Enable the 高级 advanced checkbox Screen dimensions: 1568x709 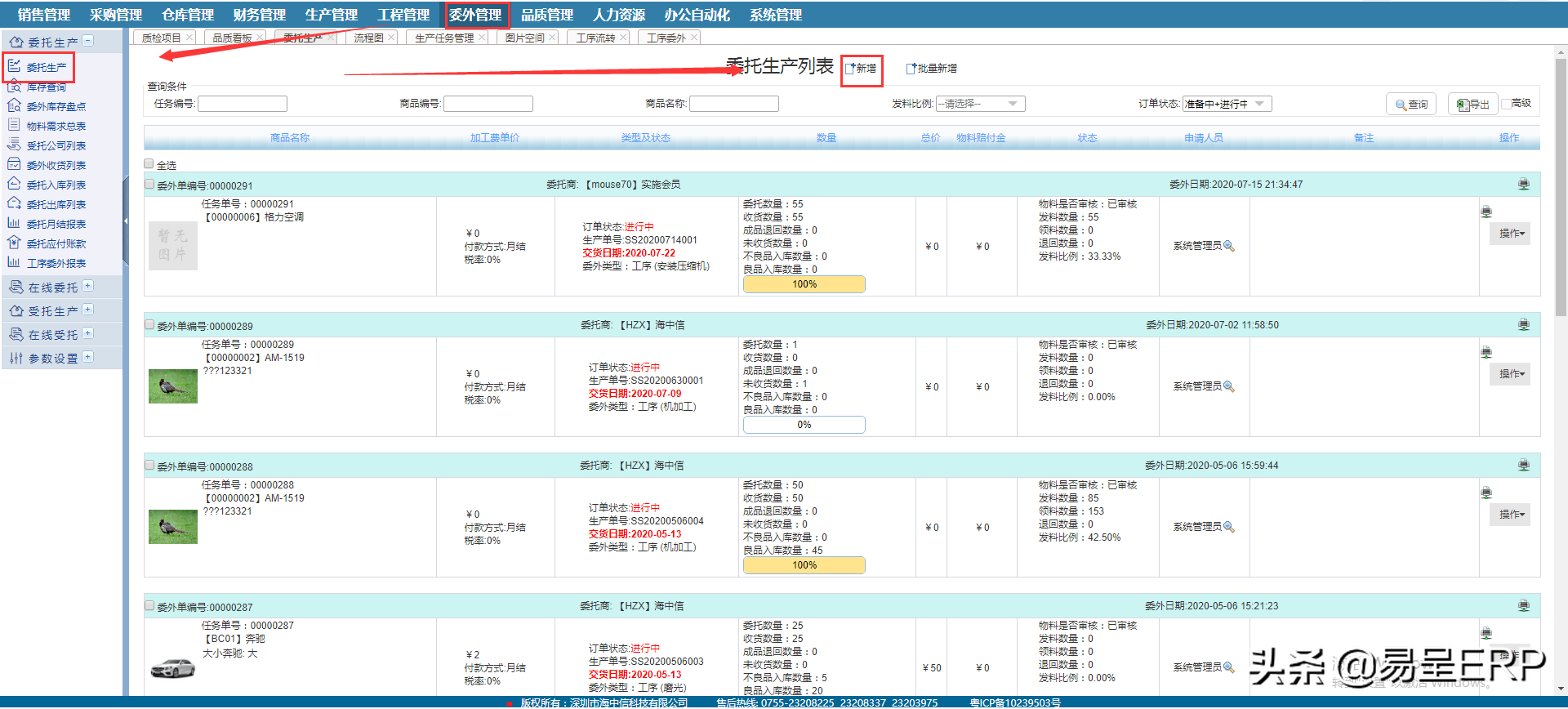pos(1506,104)
